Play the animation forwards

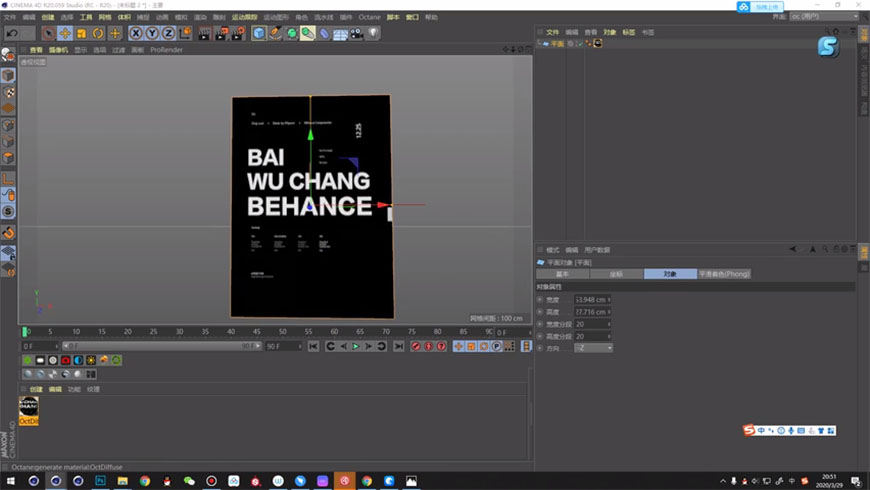(356, 346)
